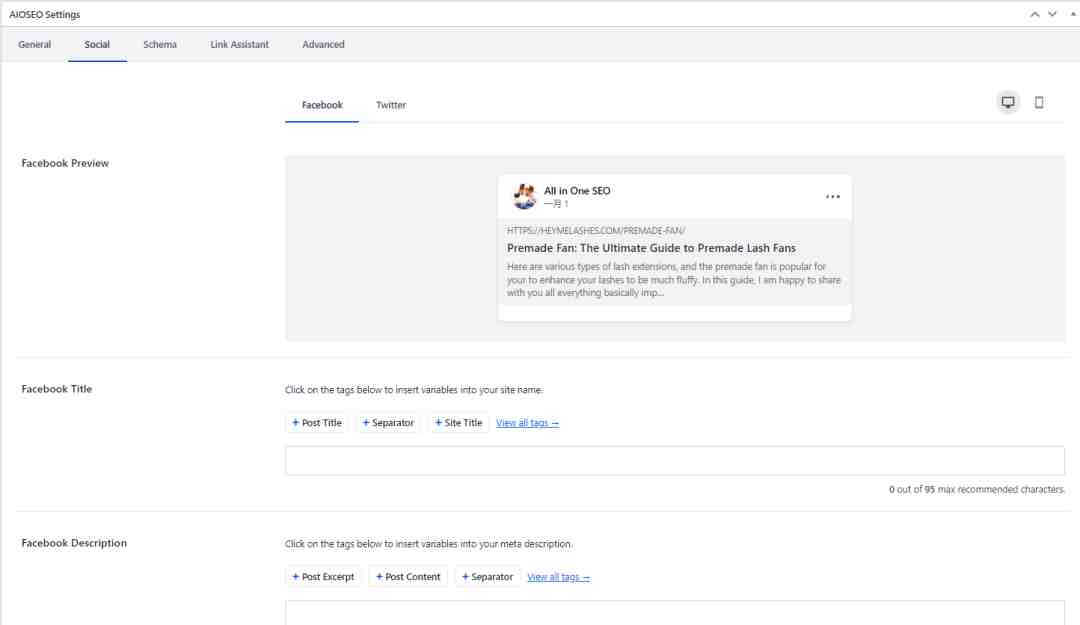Collapse the AIOSEO Settings panel toggle

tap(1072, 14)
